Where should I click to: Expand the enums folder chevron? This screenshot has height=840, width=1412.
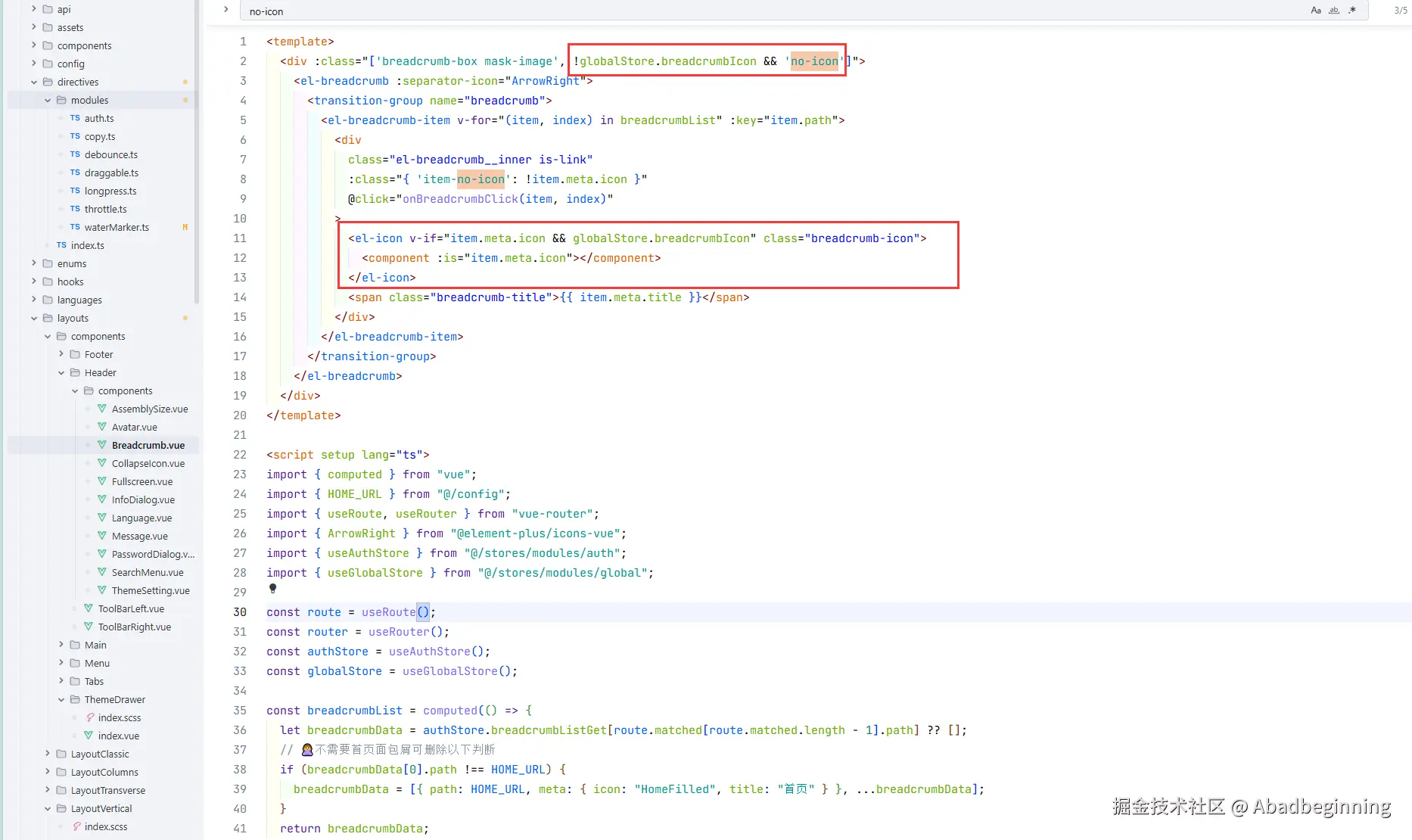[34, 263]
